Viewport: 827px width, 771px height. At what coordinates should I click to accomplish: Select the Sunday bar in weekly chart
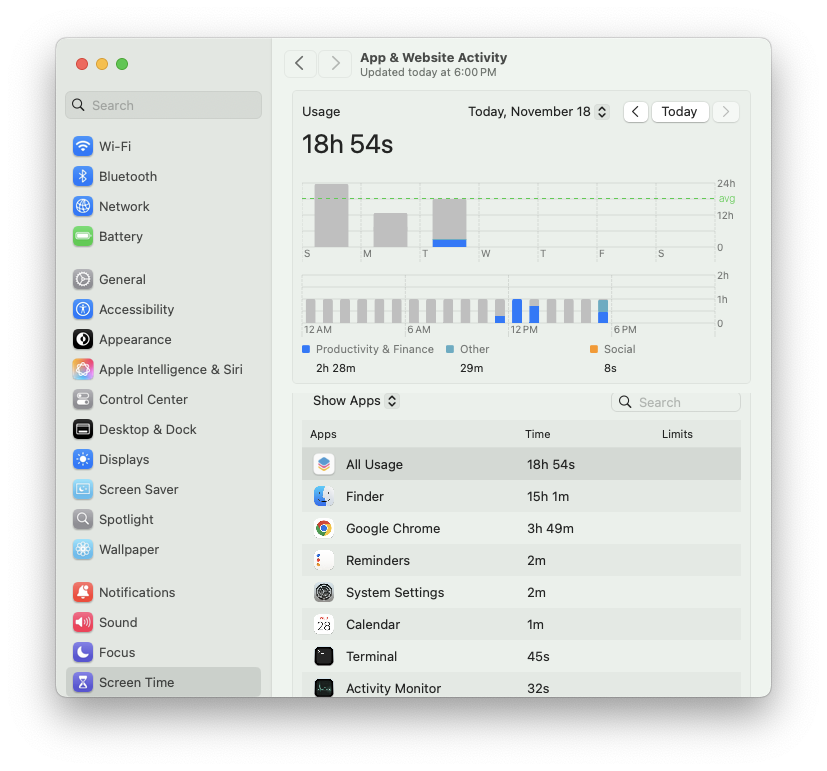click(331, 215)
